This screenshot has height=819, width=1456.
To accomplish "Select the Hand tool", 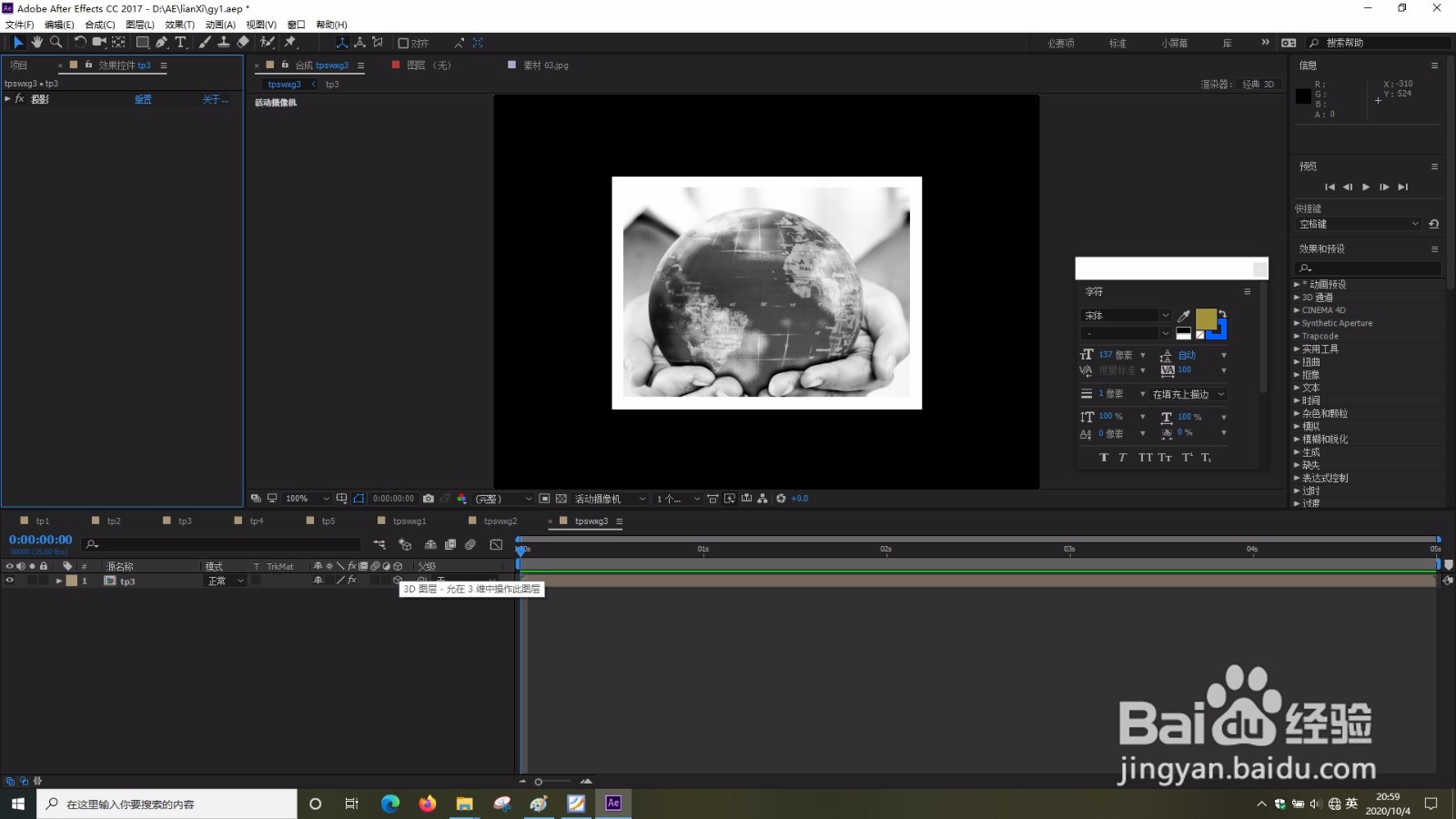I will point(37,42).
